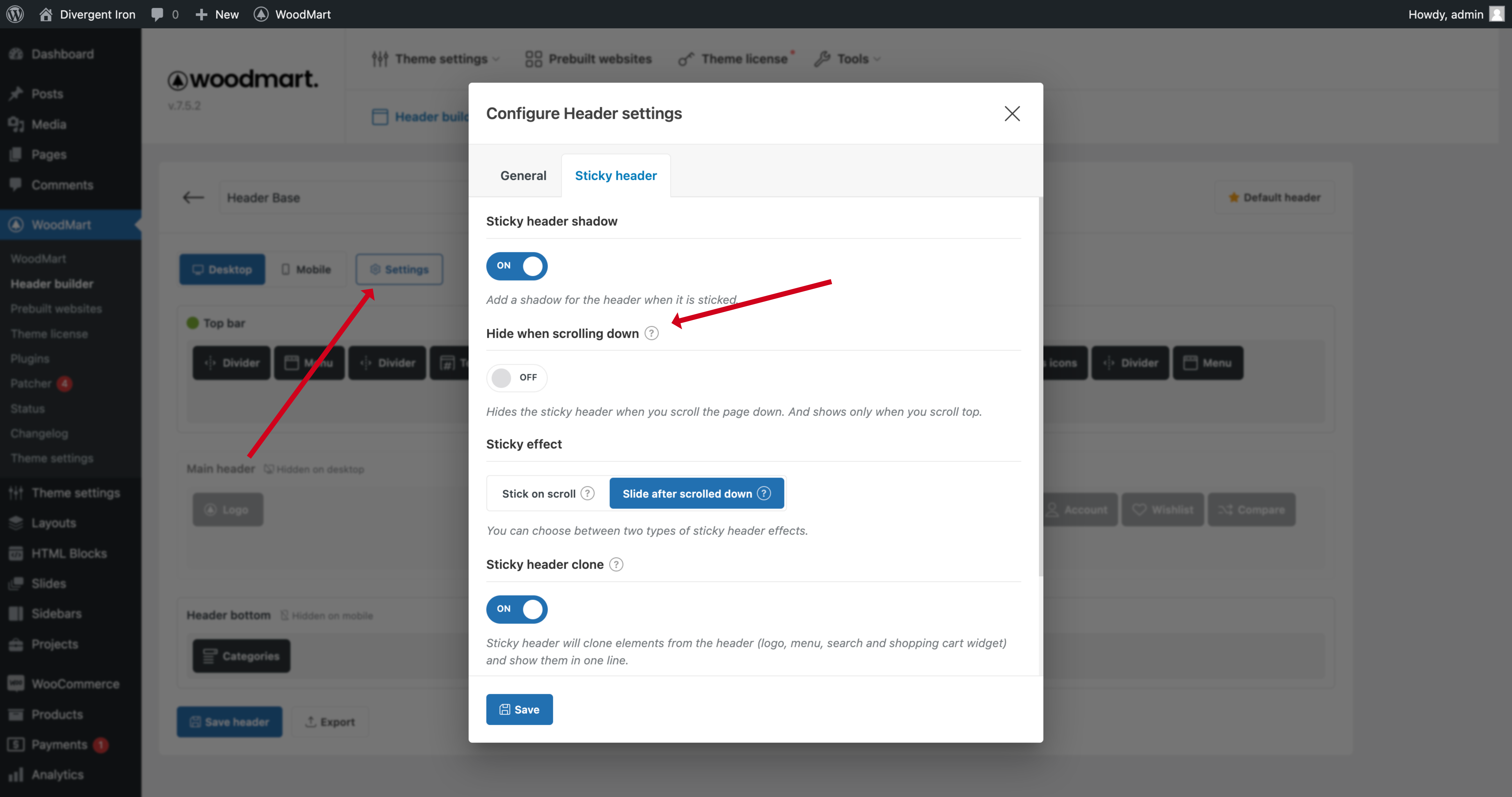The width and height of the screenshot is (1512, 797).
Task: Open Analytics in the sidebar
Action: click(x=70, y=775)
